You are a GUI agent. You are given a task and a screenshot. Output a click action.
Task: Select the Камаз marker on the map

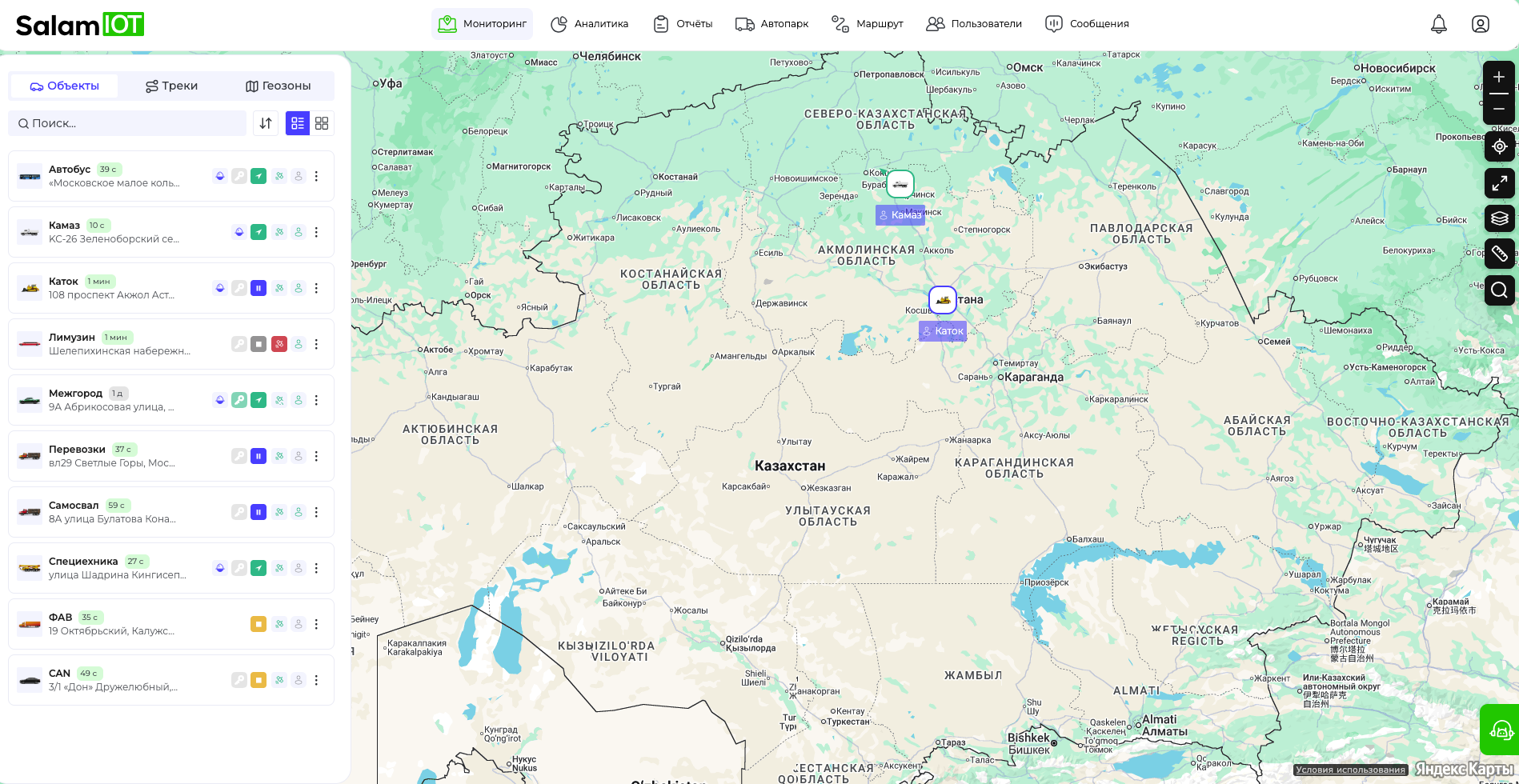click(900, 184)
